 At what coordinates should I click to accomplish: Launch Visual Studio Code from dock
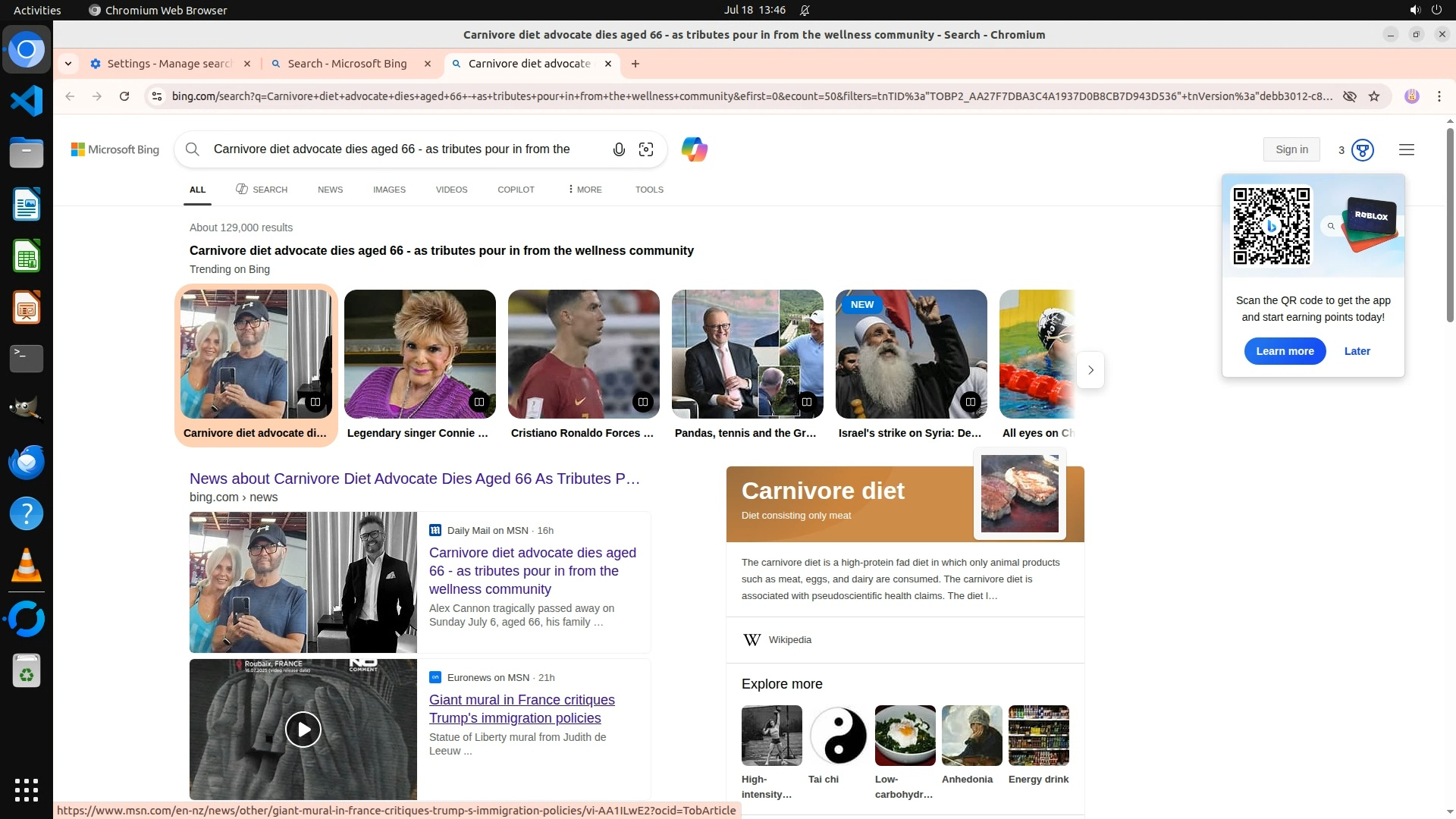[27, 101]
